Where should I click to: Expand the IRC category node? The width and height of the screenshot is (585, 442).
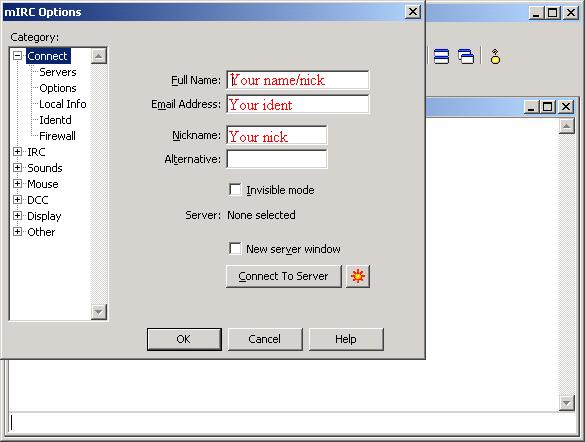tap(17, 151)
